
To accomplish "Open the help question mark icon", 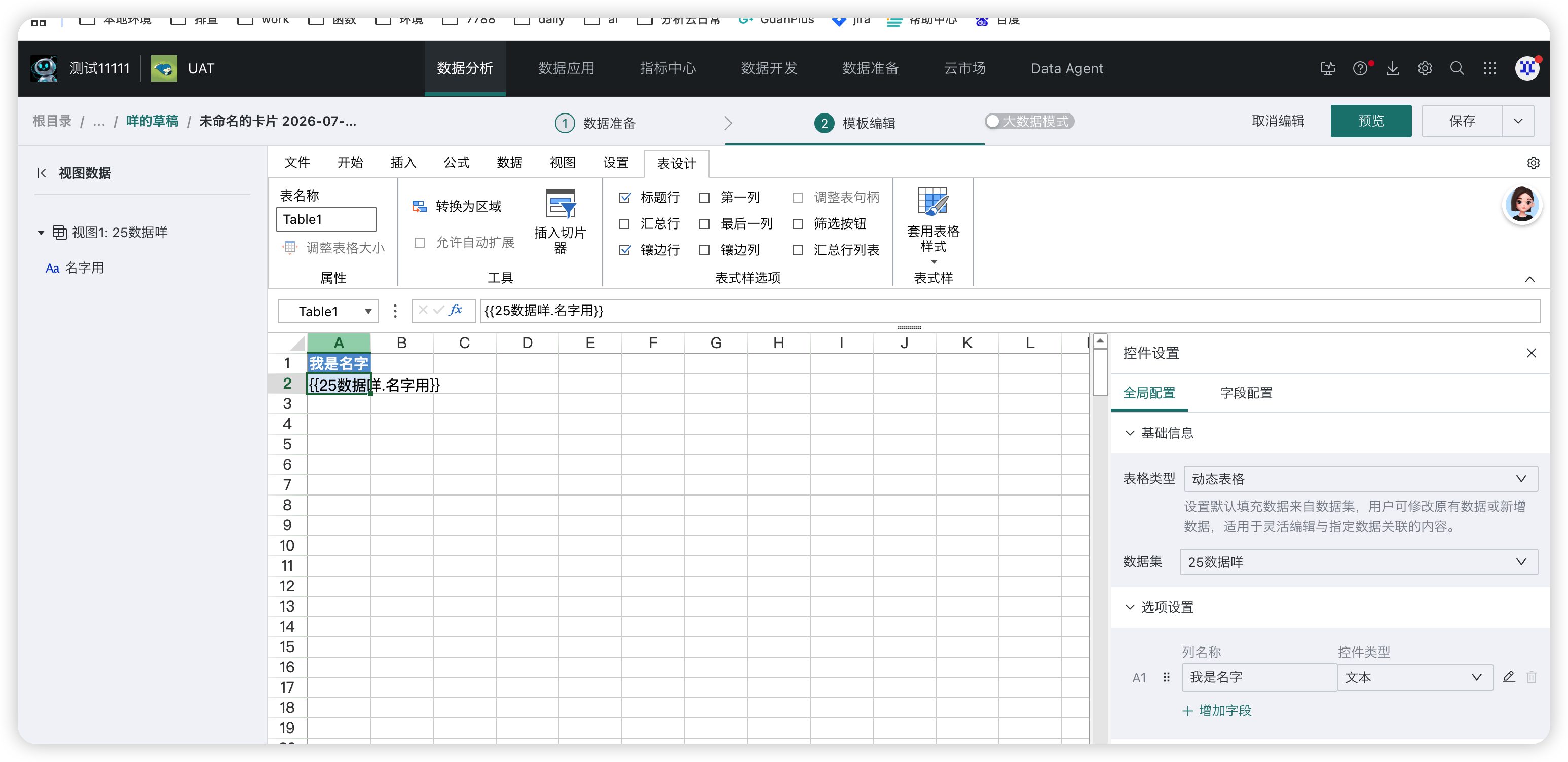I will click(x=1360, y=69).
